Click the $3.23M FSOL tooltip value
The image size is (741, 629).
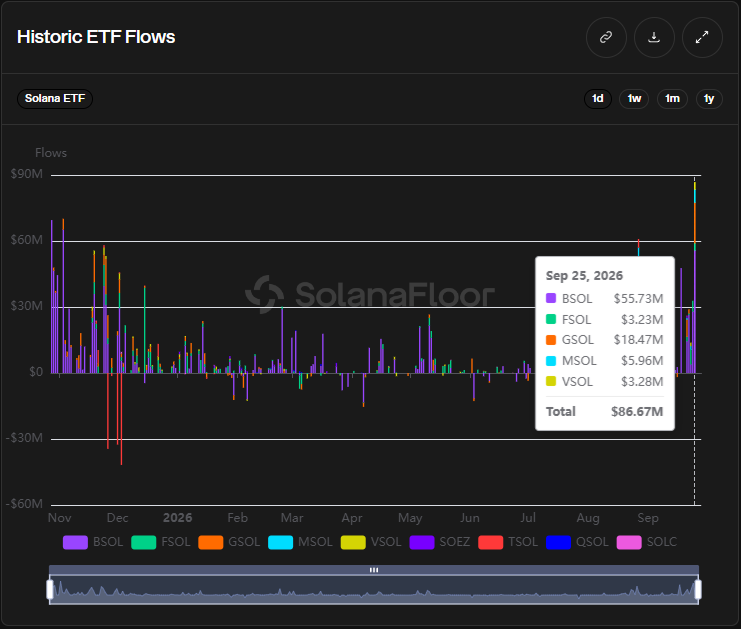642,319
